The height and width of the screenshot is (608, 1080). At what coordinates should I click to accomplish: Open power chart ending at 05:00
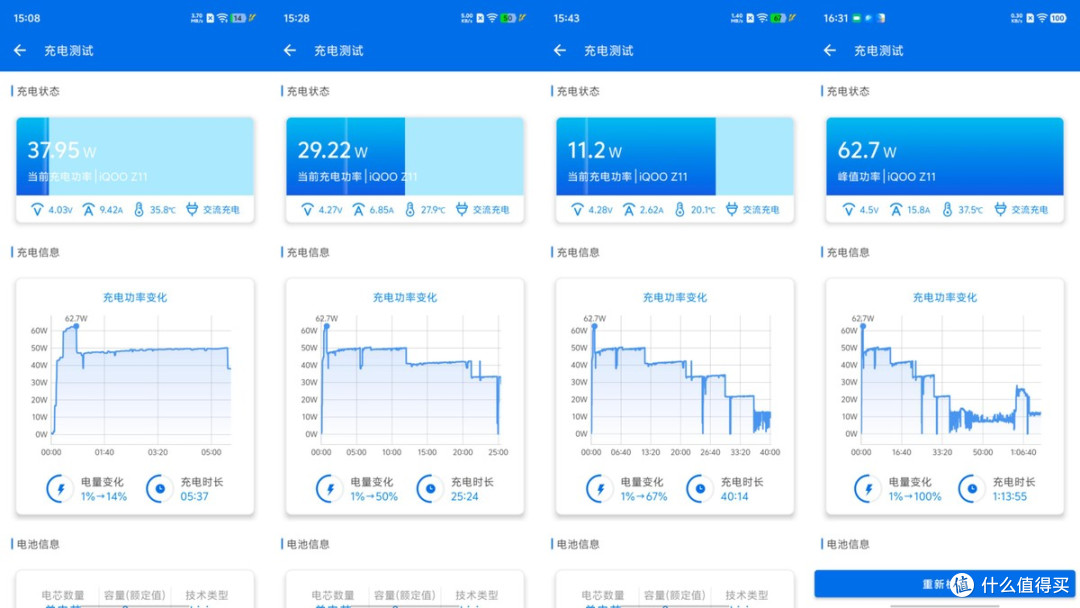coord(131,384)
